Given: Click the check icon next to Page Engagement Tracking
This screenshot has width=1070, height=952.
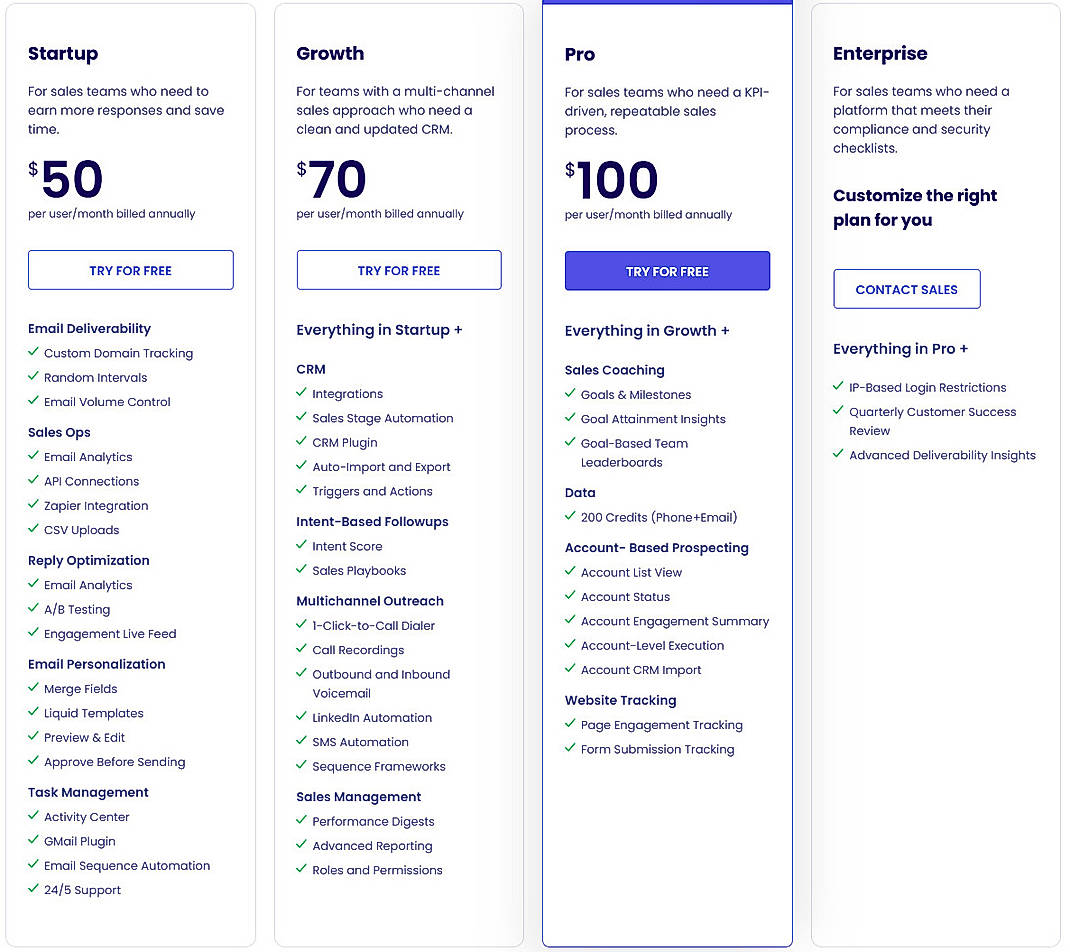Looking at the screenshot, I should pyautogui.click(x=569, y=725).
